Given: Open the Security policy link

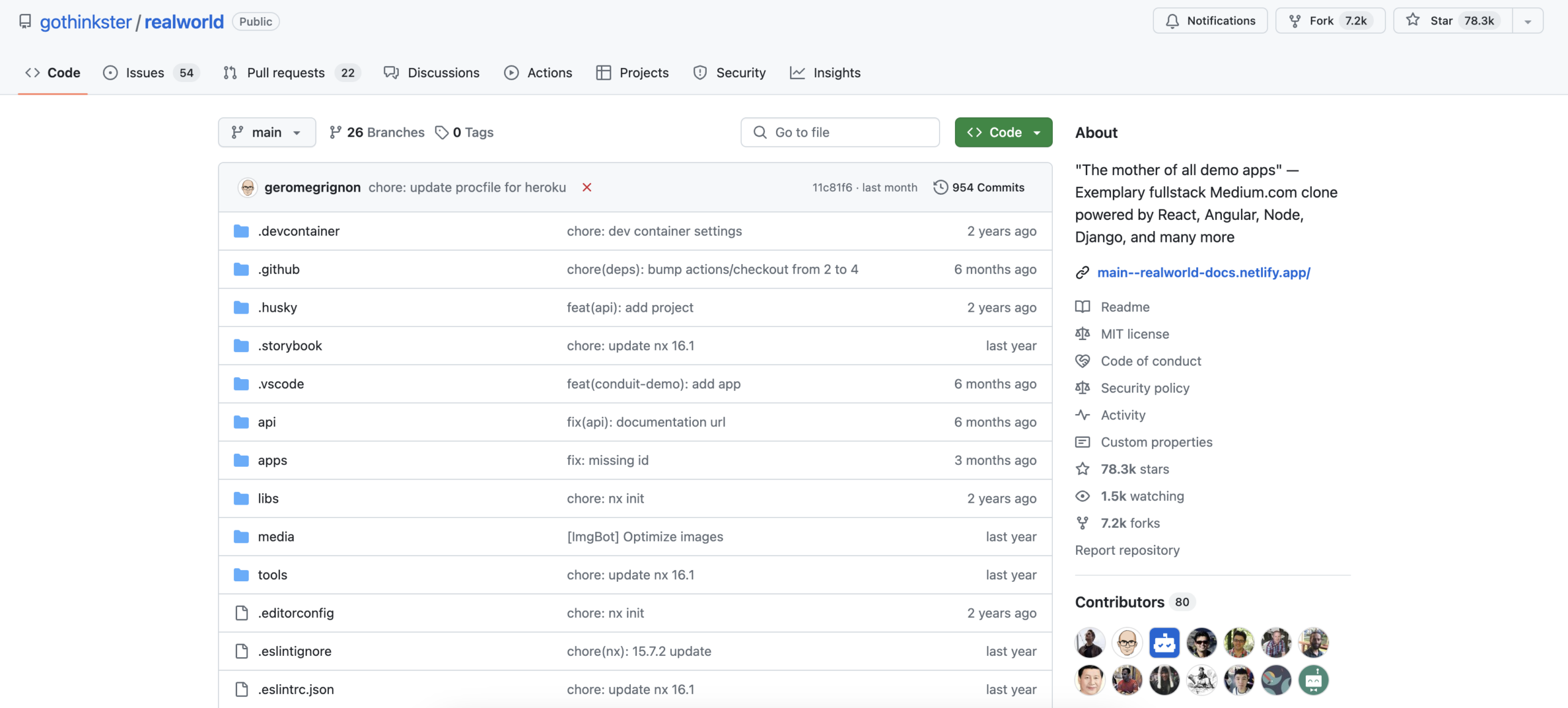Looking at the screenshot, I should [1145, 388].
